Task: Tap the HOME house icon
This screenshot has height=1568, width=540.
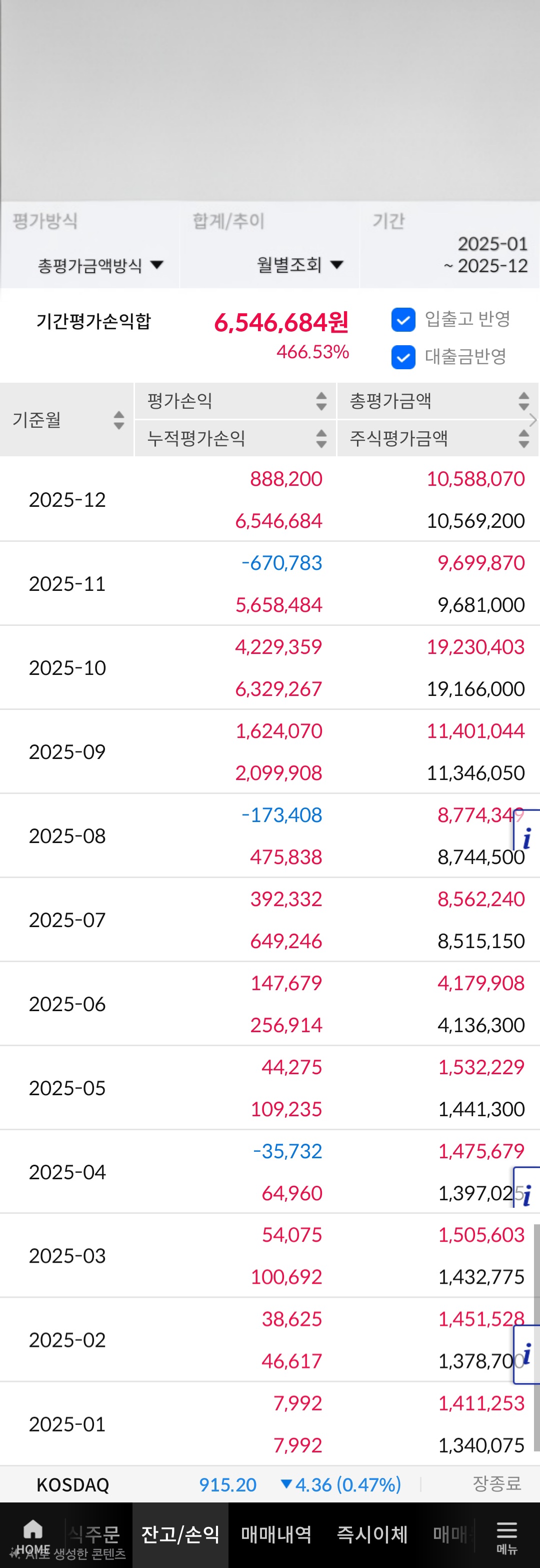Action: pos(32,1529)
